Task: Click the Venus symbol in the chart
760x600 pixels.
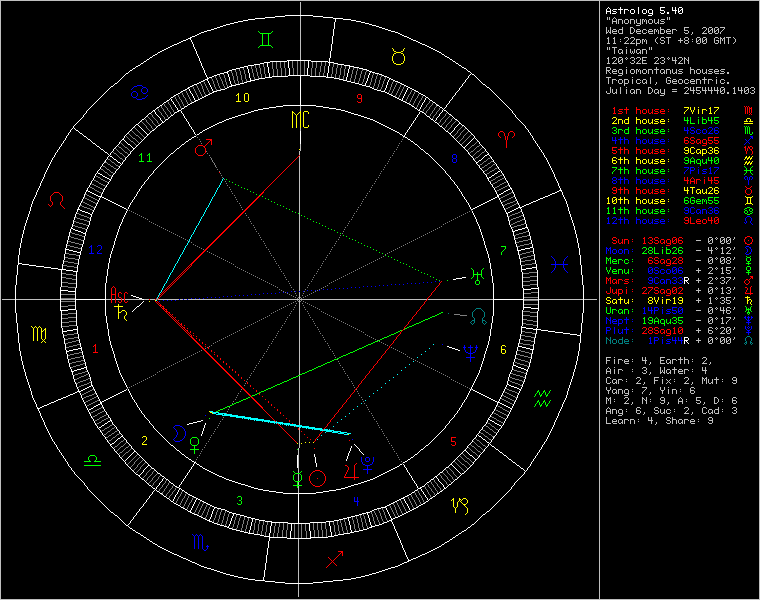Action: (194, 445)
